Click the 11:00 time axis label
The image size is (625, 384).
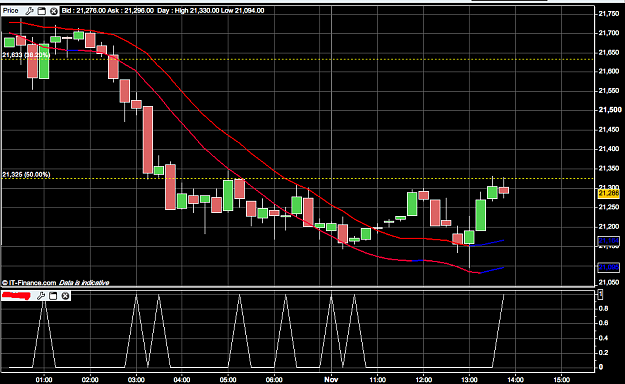(x=377, y=380)
